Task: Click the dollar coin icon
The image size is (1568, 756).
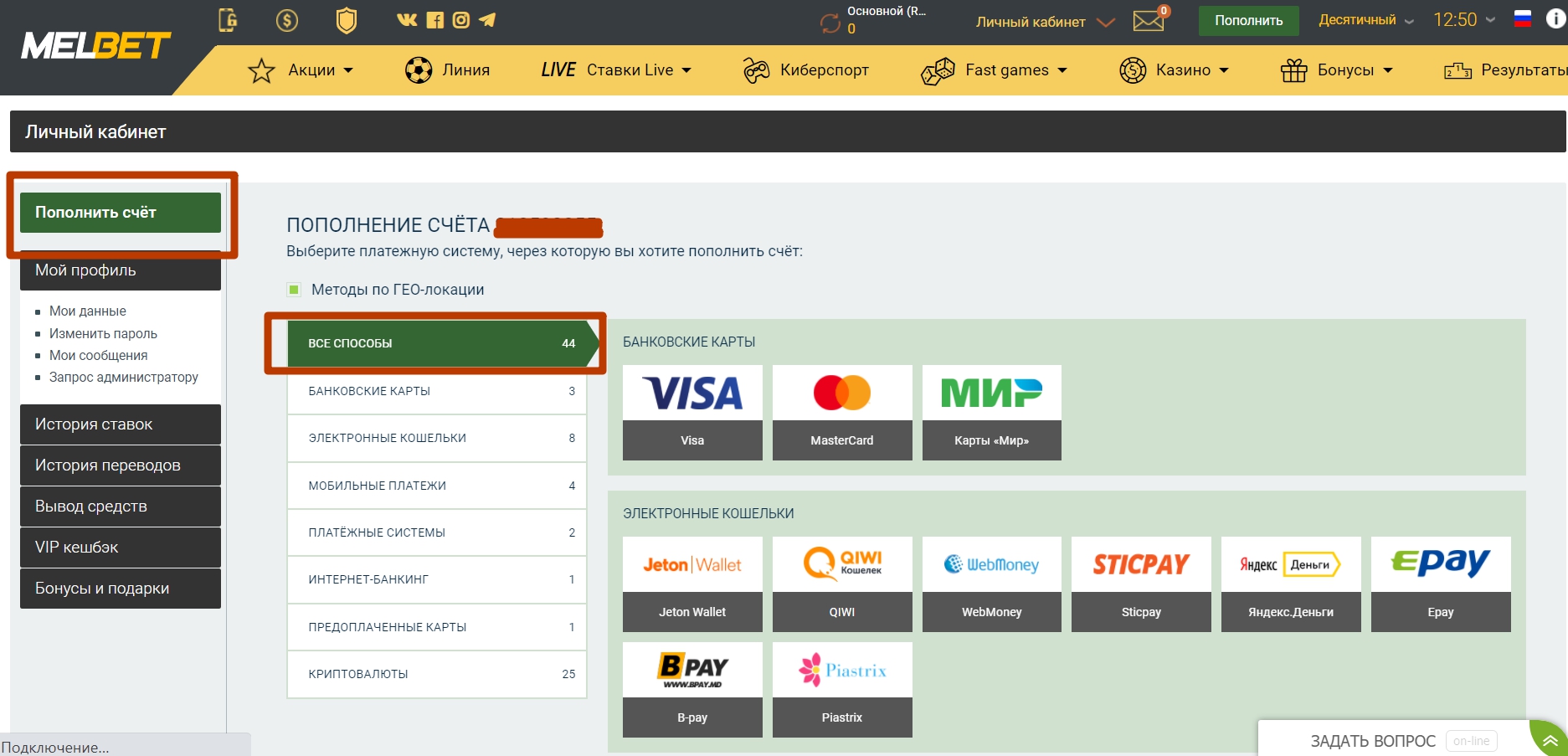Action: [287, 20]
